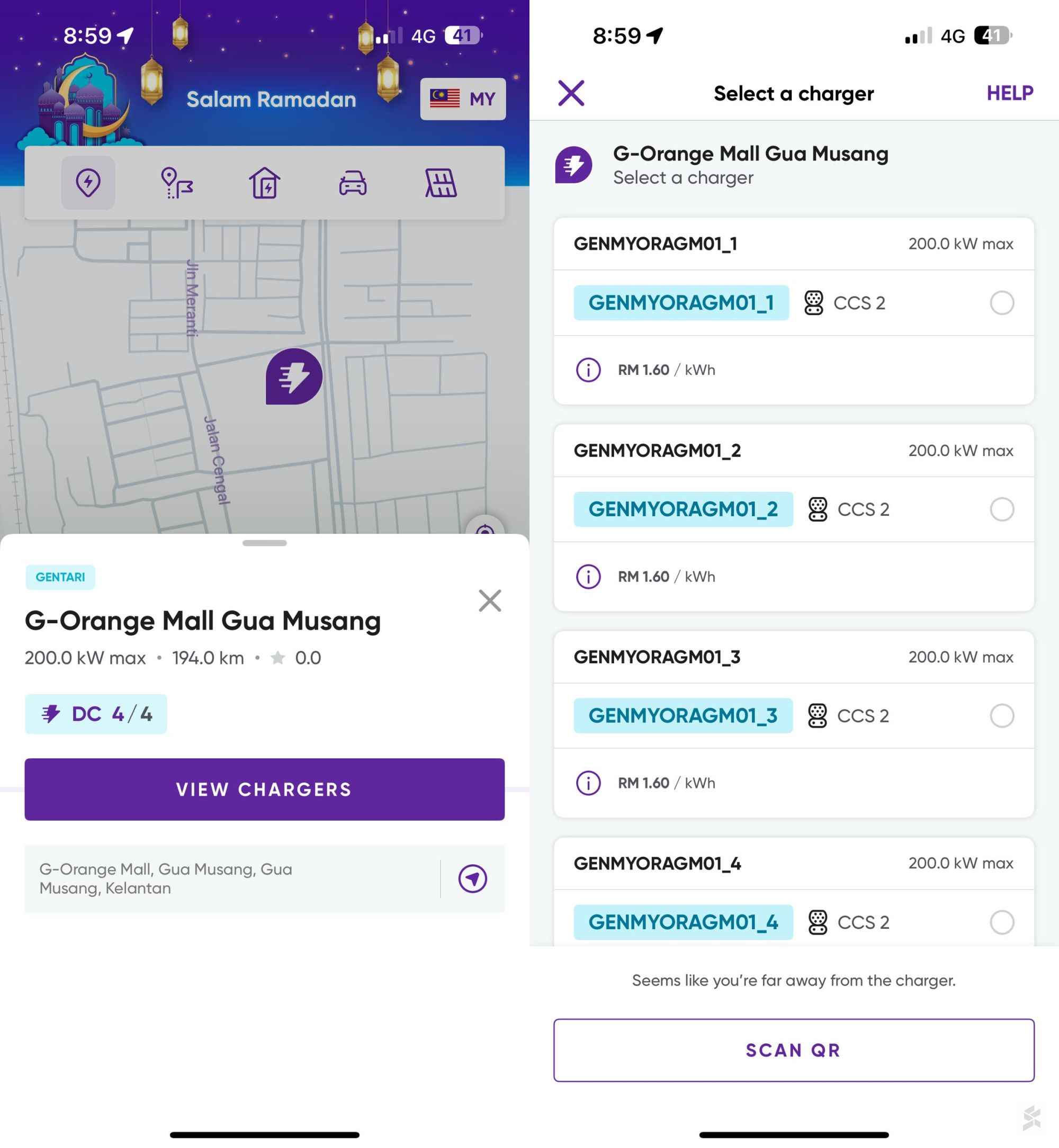Viewport: 1059px width, 1148px height.
Task: Close the G-Orange Mall station card
Action: 489,600
